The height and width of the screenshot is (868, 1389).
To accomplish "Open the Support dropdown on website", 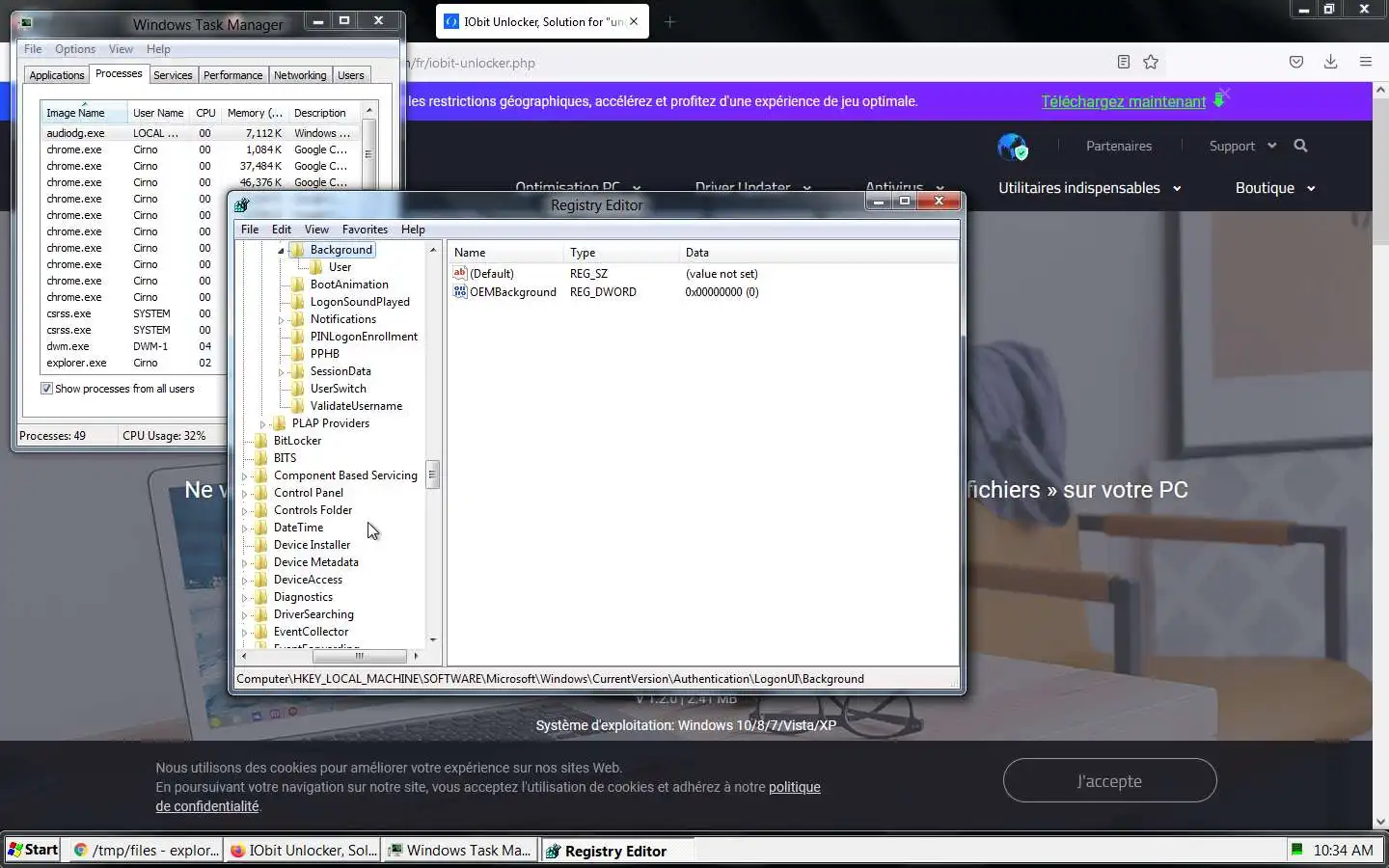I will [x=1243, y=146].
